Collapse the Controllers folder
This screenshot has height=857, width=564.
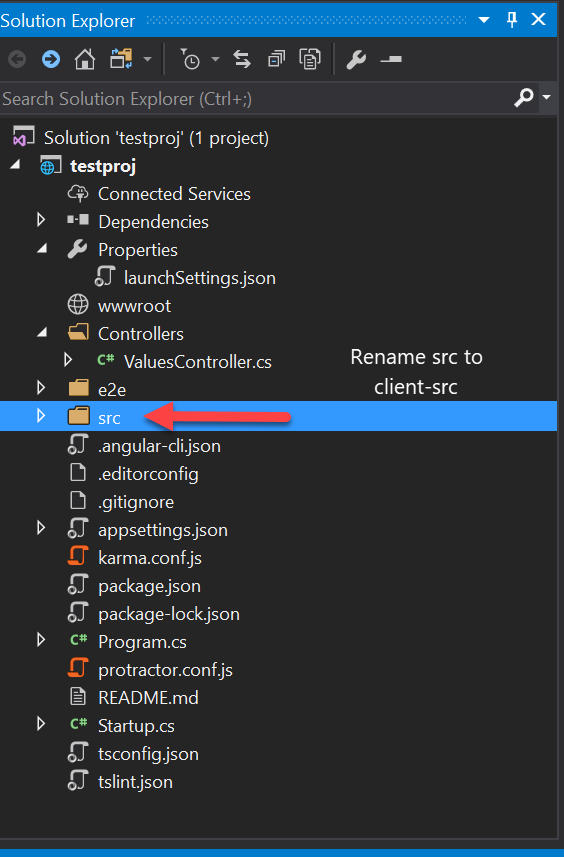coord(42,333)
